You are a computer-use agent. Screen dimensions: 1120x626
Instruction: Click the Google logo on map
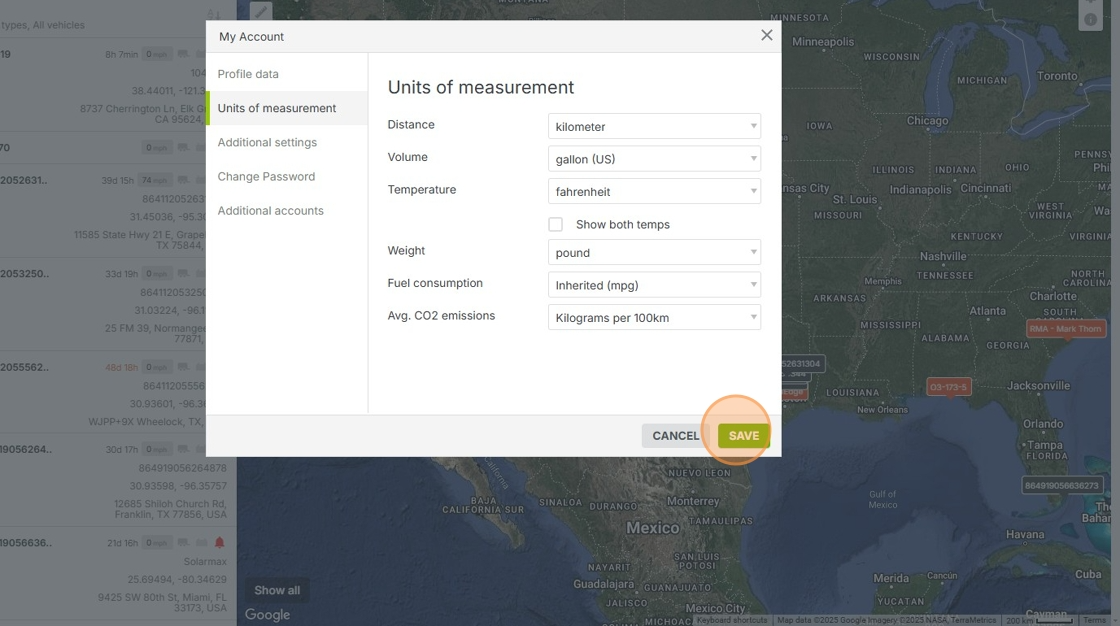pos(267,615)
